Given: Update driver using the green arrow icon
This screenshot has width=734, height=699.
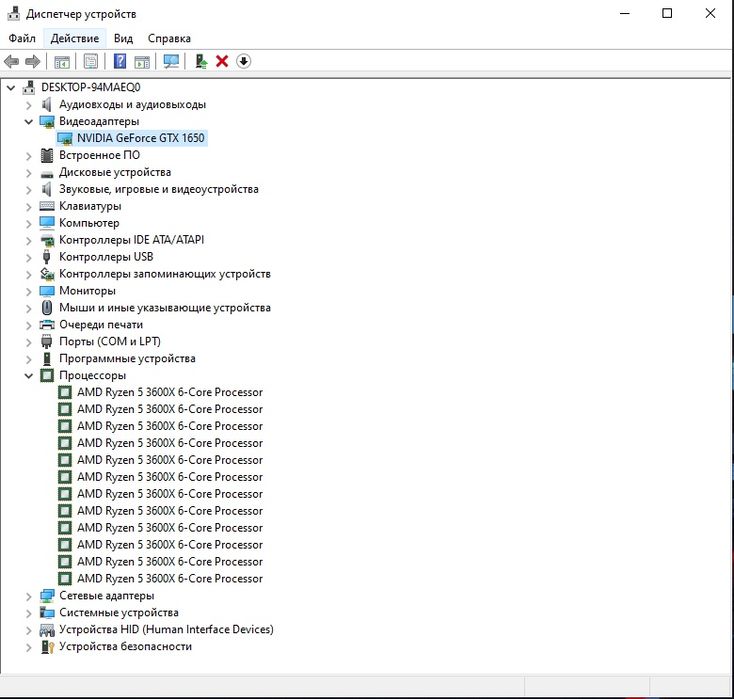Looking at the screenshot, I should pyautogui.click(x=201, y=61).
